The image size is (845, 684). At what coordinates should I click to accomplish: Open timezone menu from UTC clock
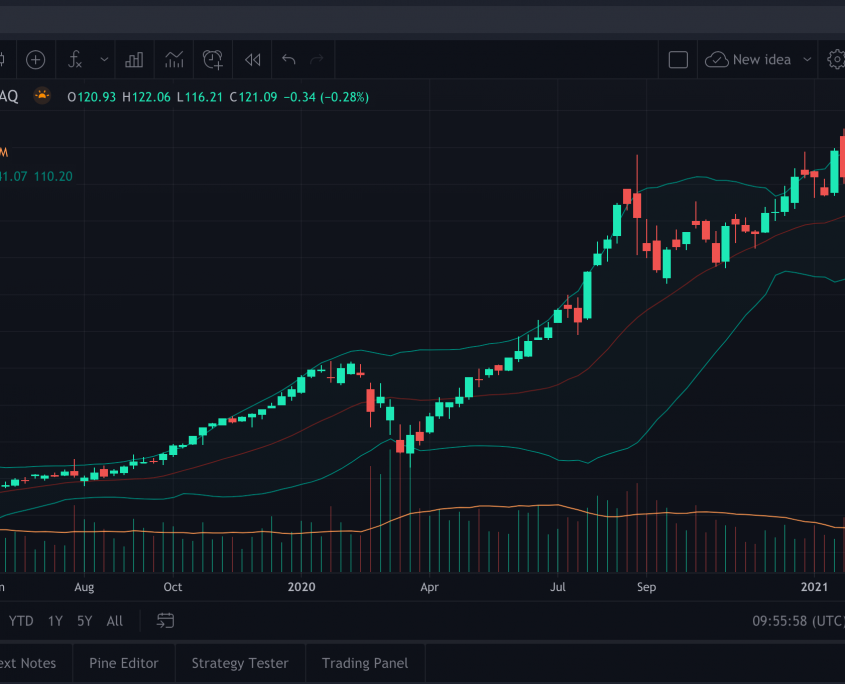(x=797, y=621)
